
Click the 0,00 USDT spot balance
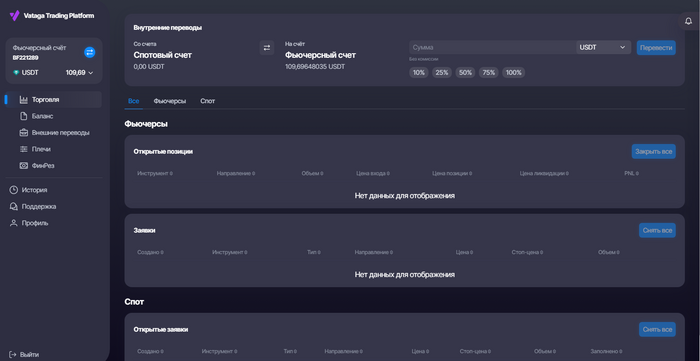point(149,66)
